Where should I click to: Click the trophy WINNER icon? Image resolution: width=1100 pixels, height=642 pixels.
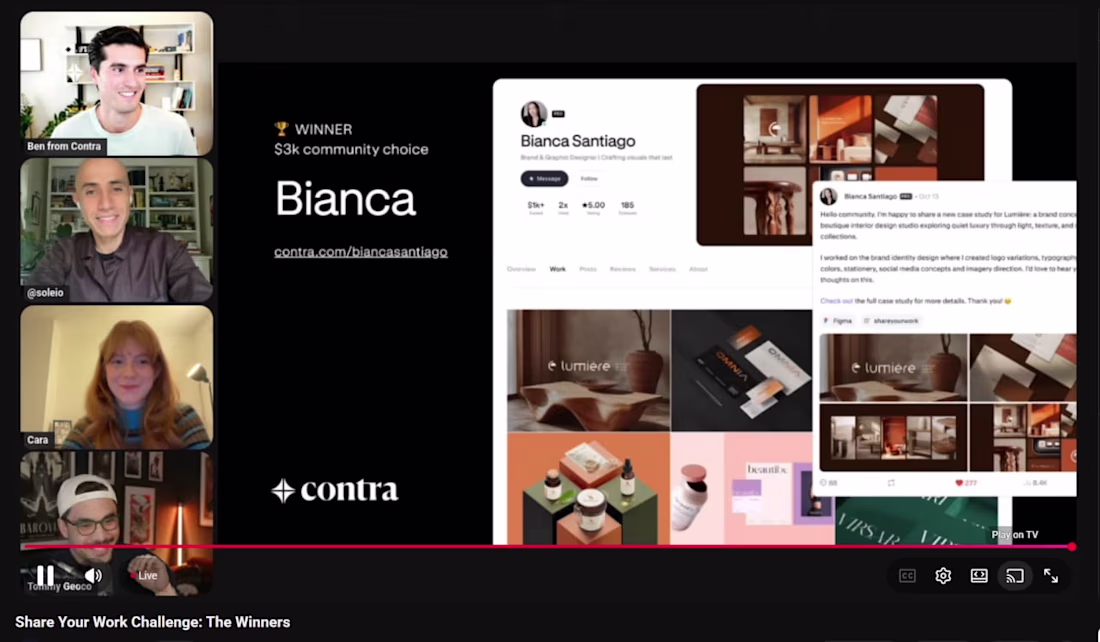pyautogui.click(x=281, y=128)
